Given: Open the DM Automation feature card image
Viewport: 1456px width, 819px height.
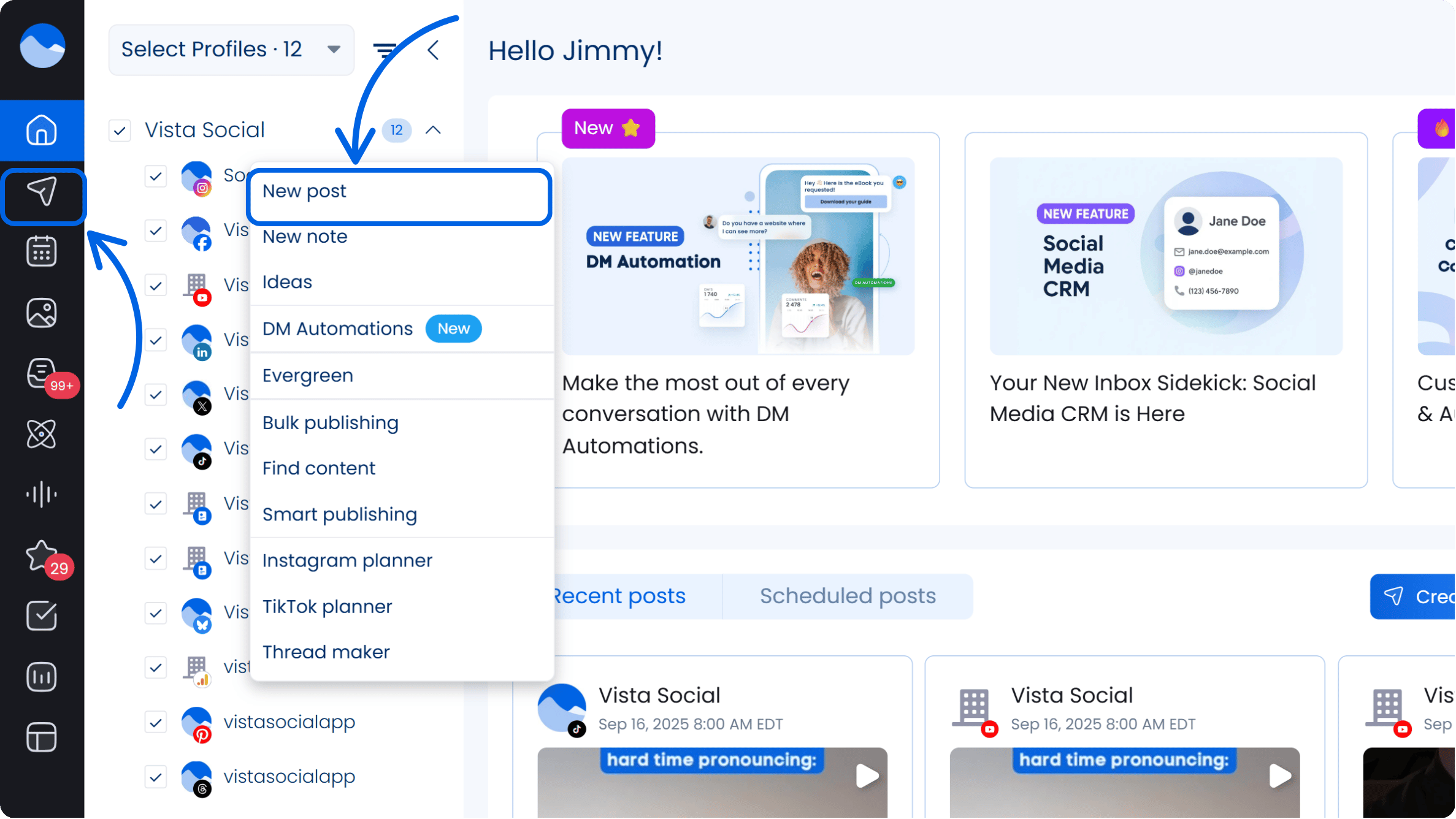Looking at the screenshot, I should pos(738,256).
